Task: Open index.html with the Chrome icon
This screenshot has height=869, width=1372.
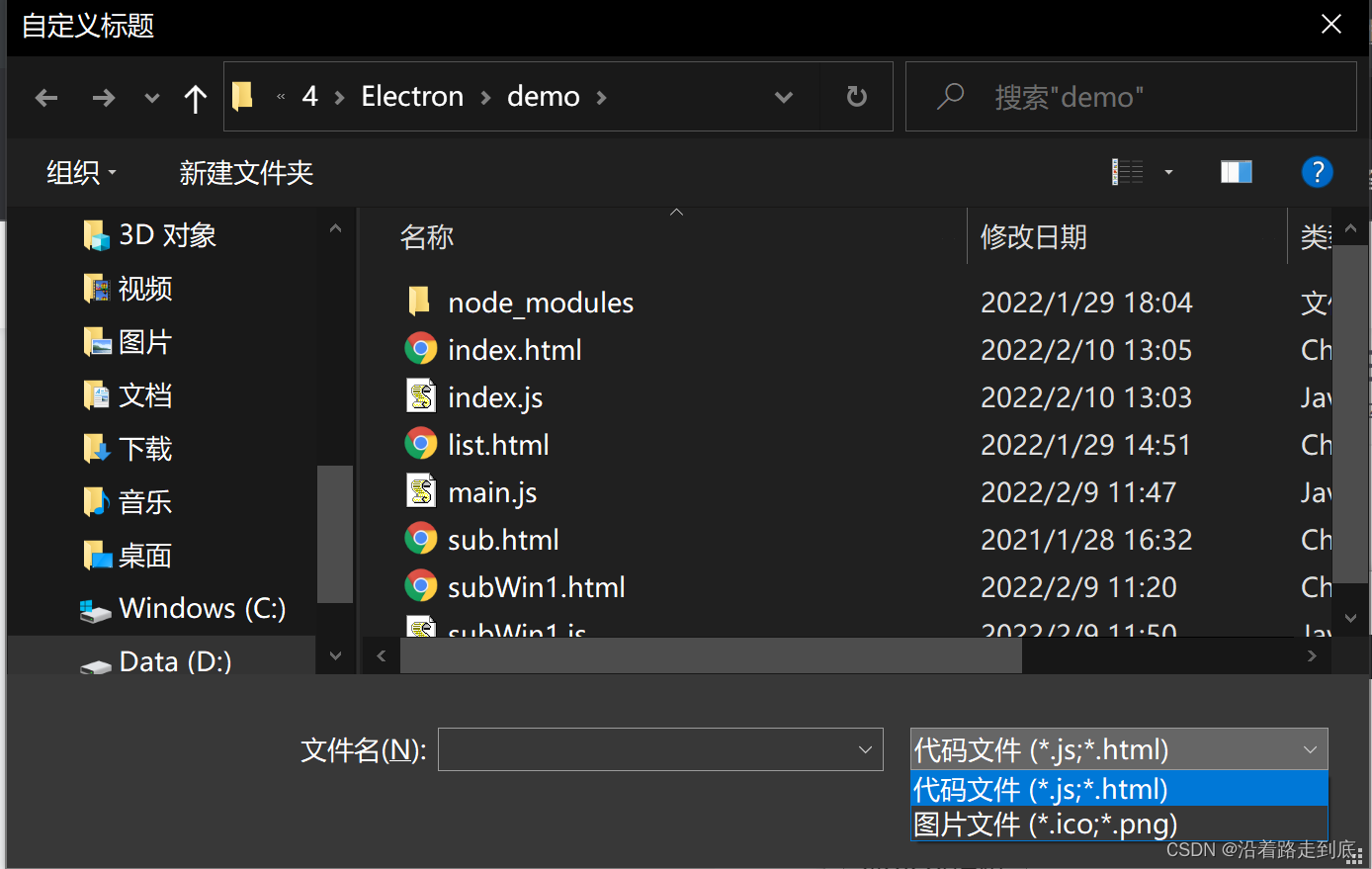Action: (514, 349)
